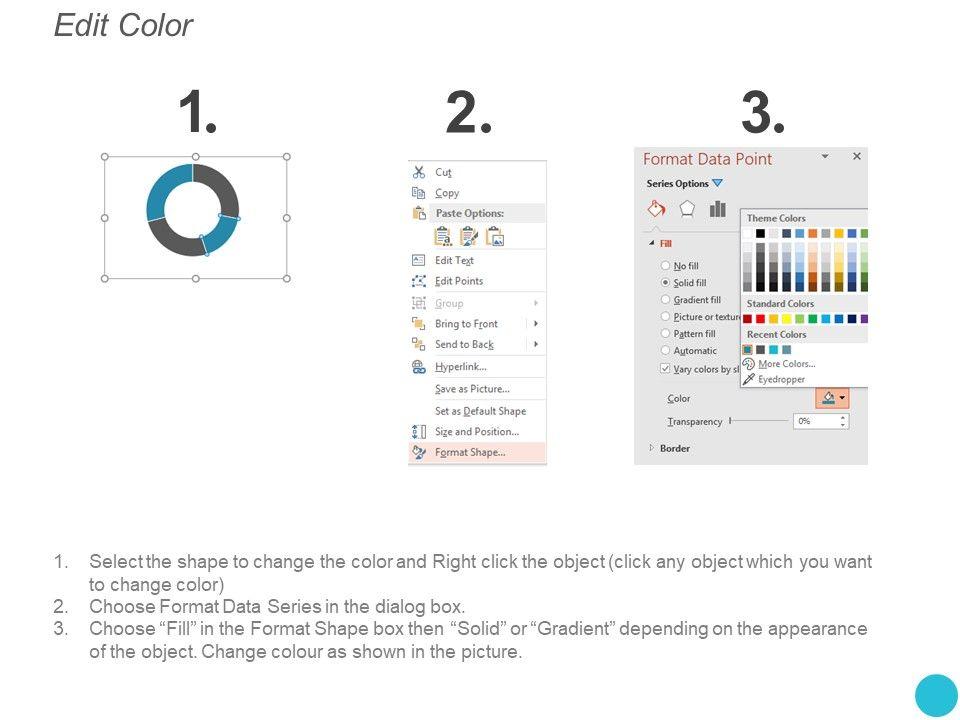This screenshot has height=720, width=960.
Task: Pick the red standard color swatch
Action: click(760, 319)
